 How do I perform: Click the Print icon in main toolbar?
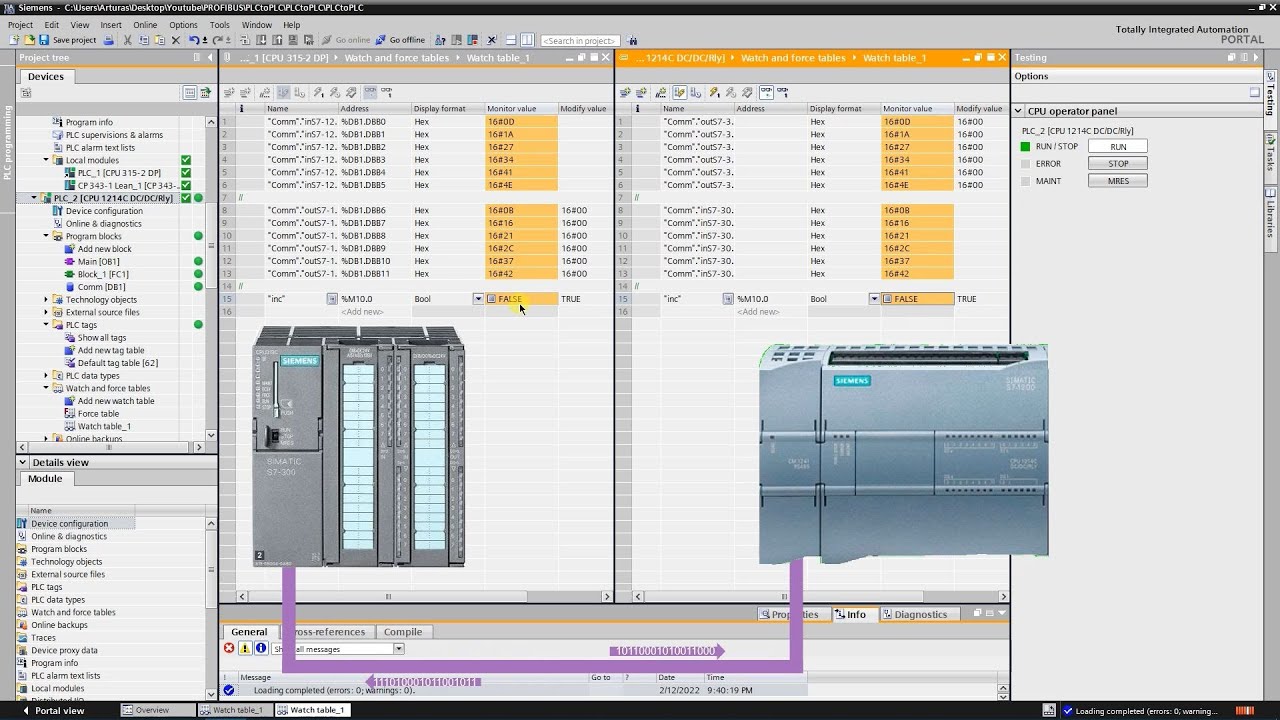point(108,40)
